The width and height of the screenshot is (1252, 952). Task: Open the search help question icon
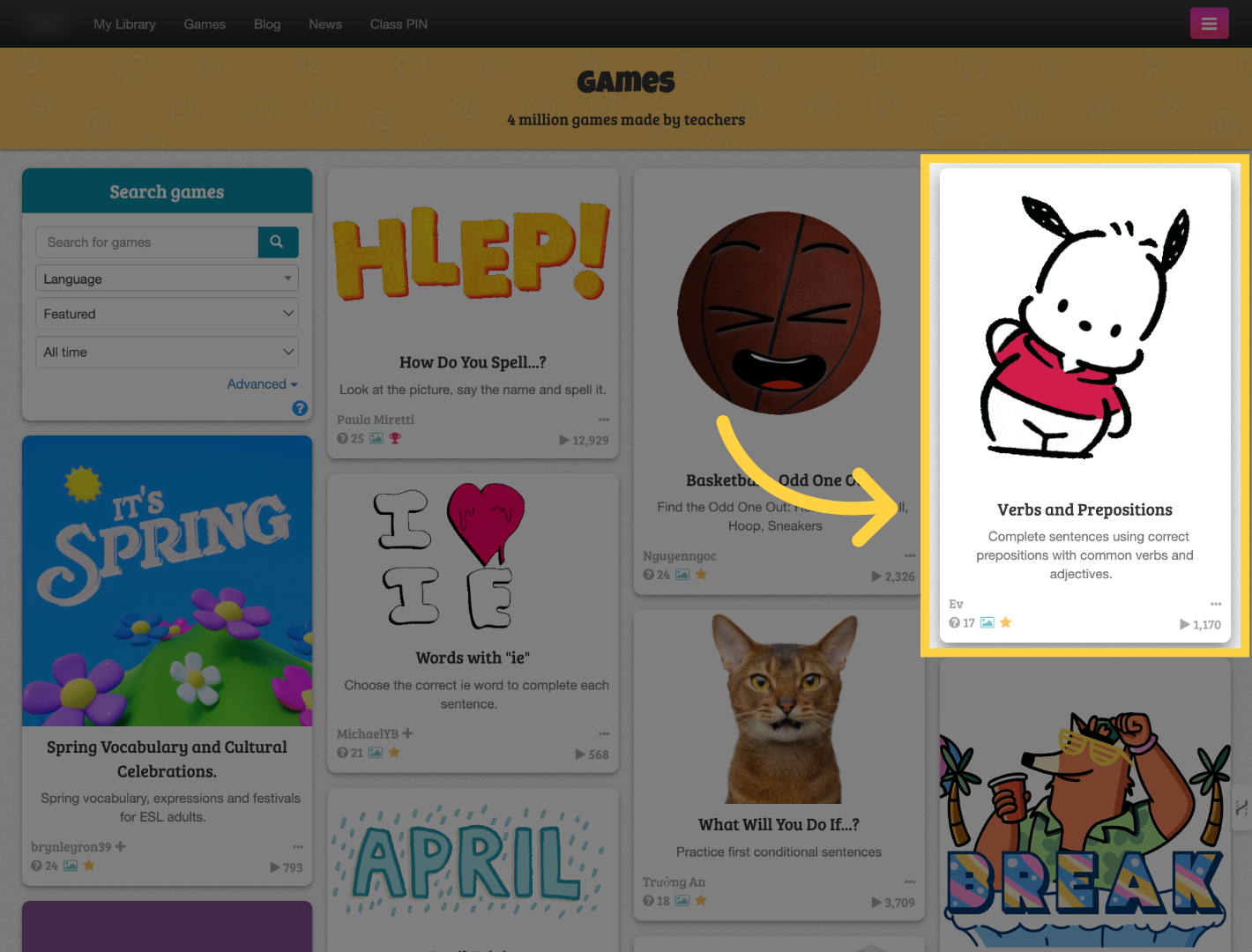coord(300,408)
